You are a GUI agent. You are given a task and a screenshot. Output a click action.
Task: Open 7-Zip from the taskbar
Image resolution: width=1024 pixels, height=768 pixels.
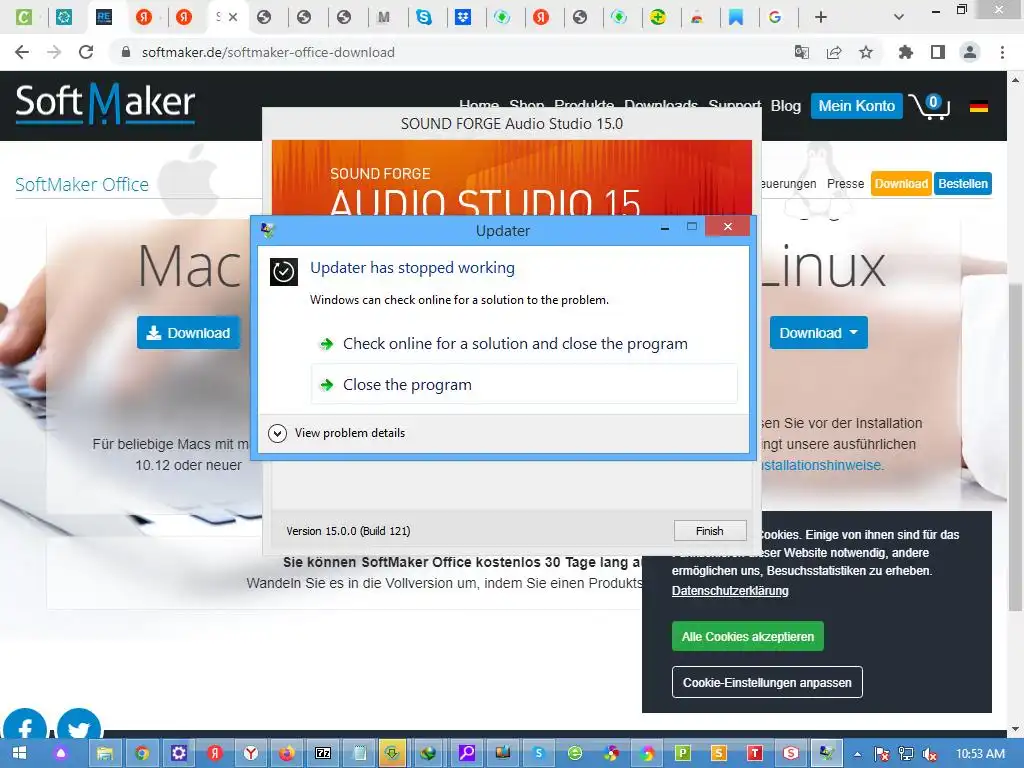(x=323, y=753)
